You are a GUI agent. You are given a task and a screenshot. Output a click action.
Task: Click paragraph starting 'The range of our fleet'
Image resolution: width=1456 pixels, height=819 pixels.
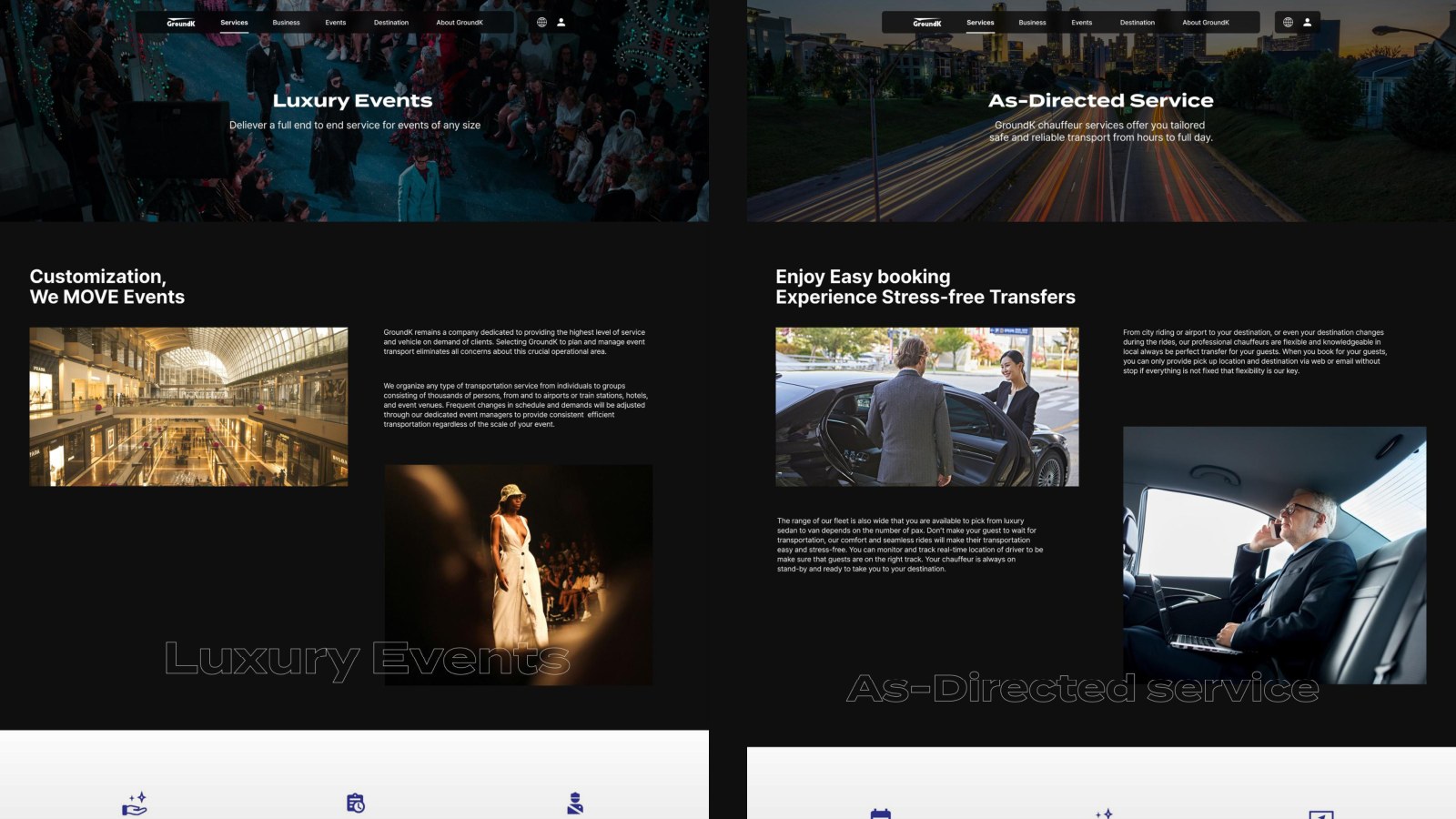[x=910, y=545]
